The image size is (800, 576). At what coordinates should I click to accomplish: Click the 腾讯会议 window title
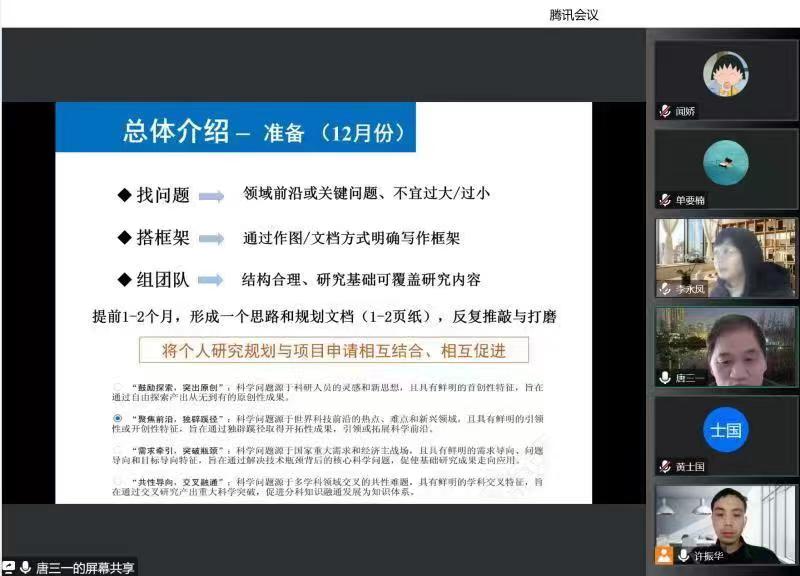tap(574, 14)
